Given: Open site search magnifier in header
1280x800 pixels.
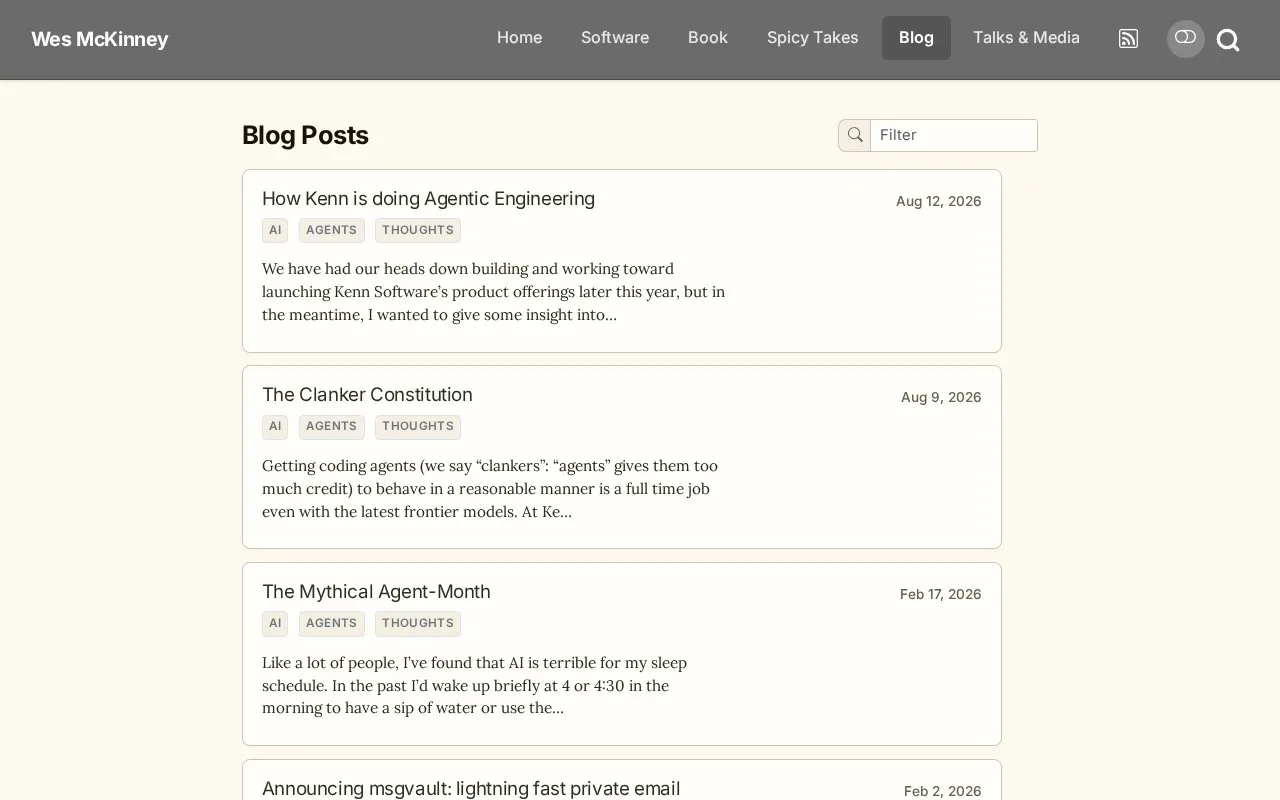Looking at the screenshot, I should [x=1228, y=40].
